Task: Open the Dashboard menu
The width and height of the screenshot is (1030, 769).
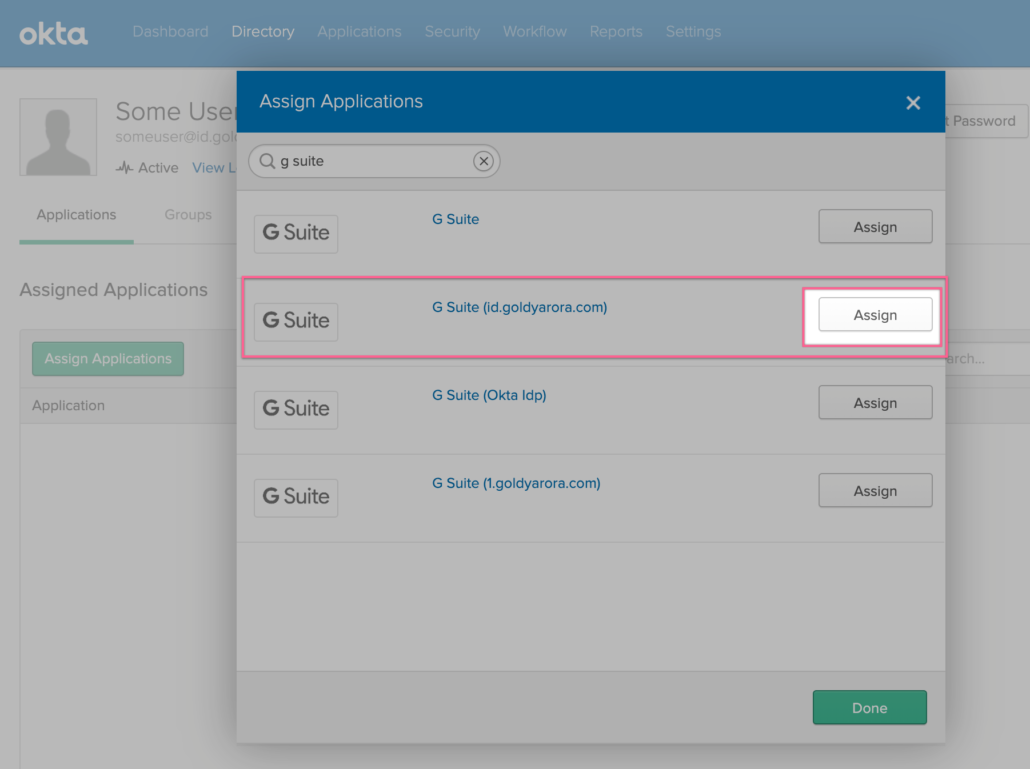Action: (x=170, y=32)
